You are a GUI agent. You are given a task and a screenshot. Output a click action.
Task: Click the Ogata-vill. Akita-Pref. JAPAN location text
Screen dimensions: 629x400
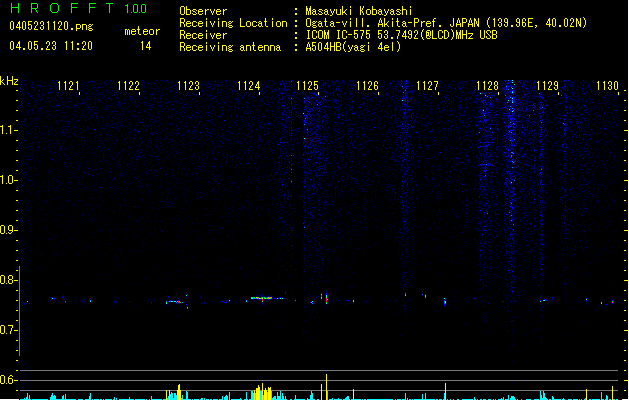446,23
